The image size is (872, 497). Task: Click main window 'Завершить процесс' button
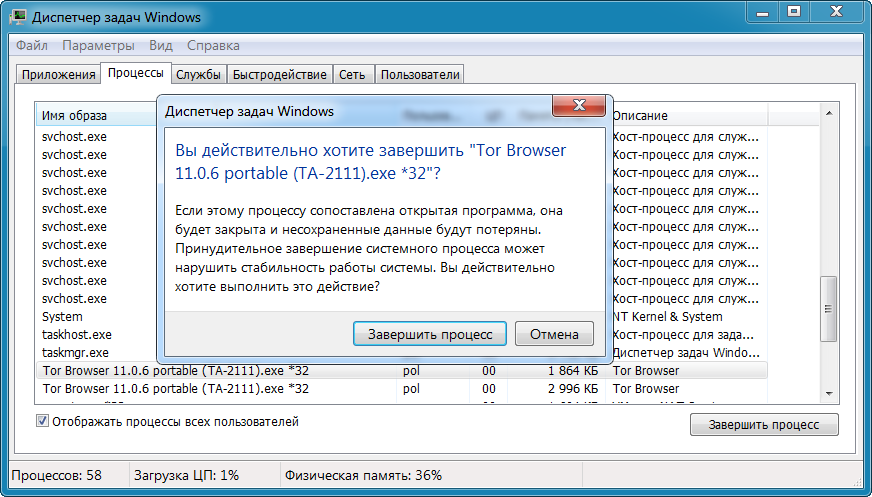tap(764, 425)
